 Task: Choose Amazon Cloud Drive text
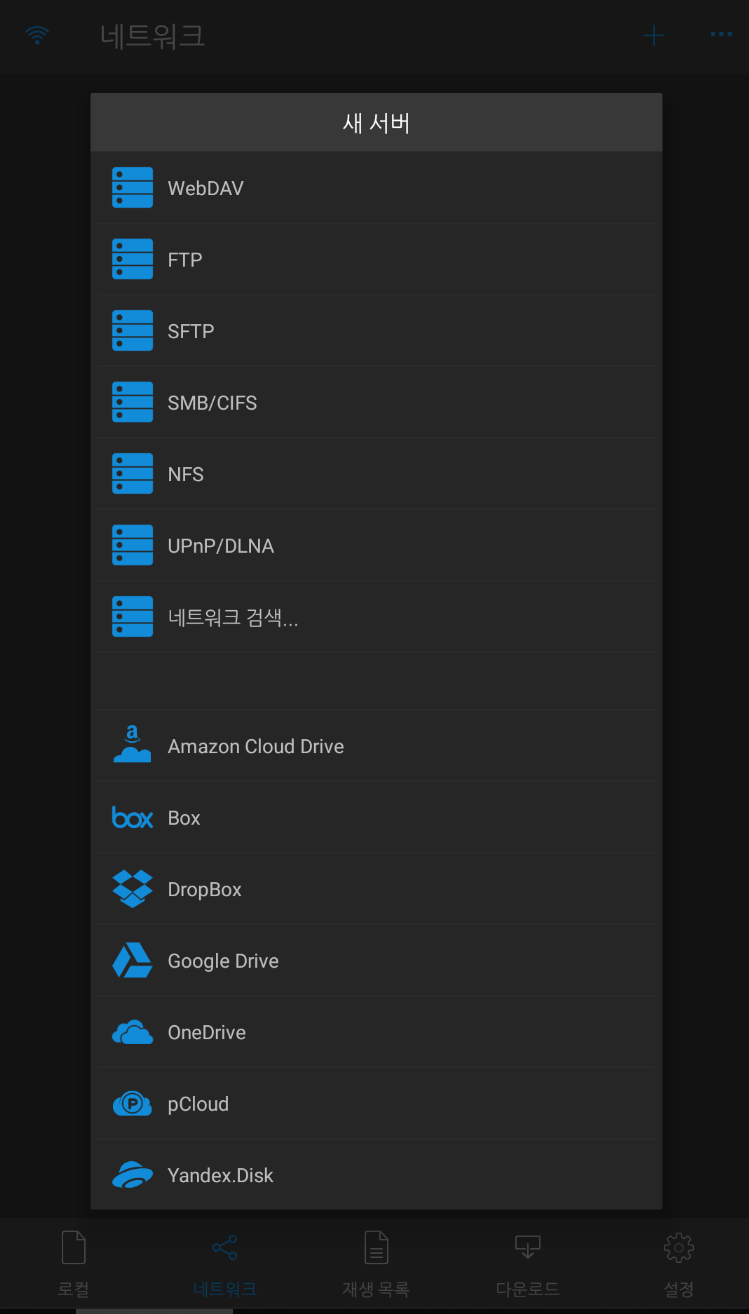[256, 746]
